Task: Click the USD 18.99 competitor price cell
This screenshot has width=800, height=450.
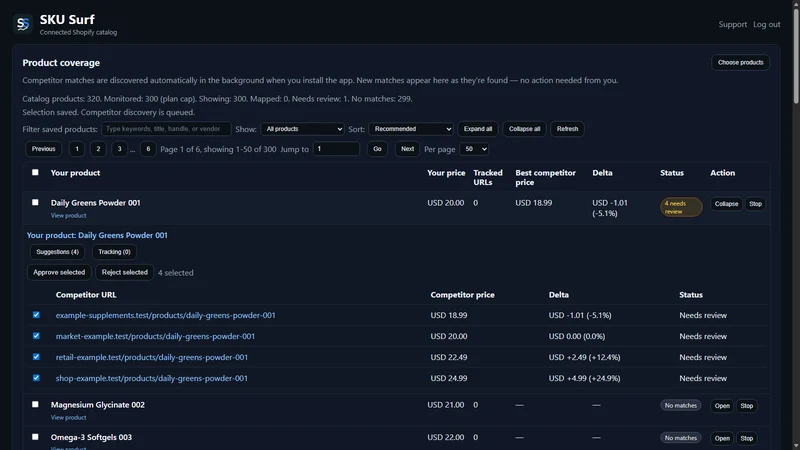Action: coord(448,315)
